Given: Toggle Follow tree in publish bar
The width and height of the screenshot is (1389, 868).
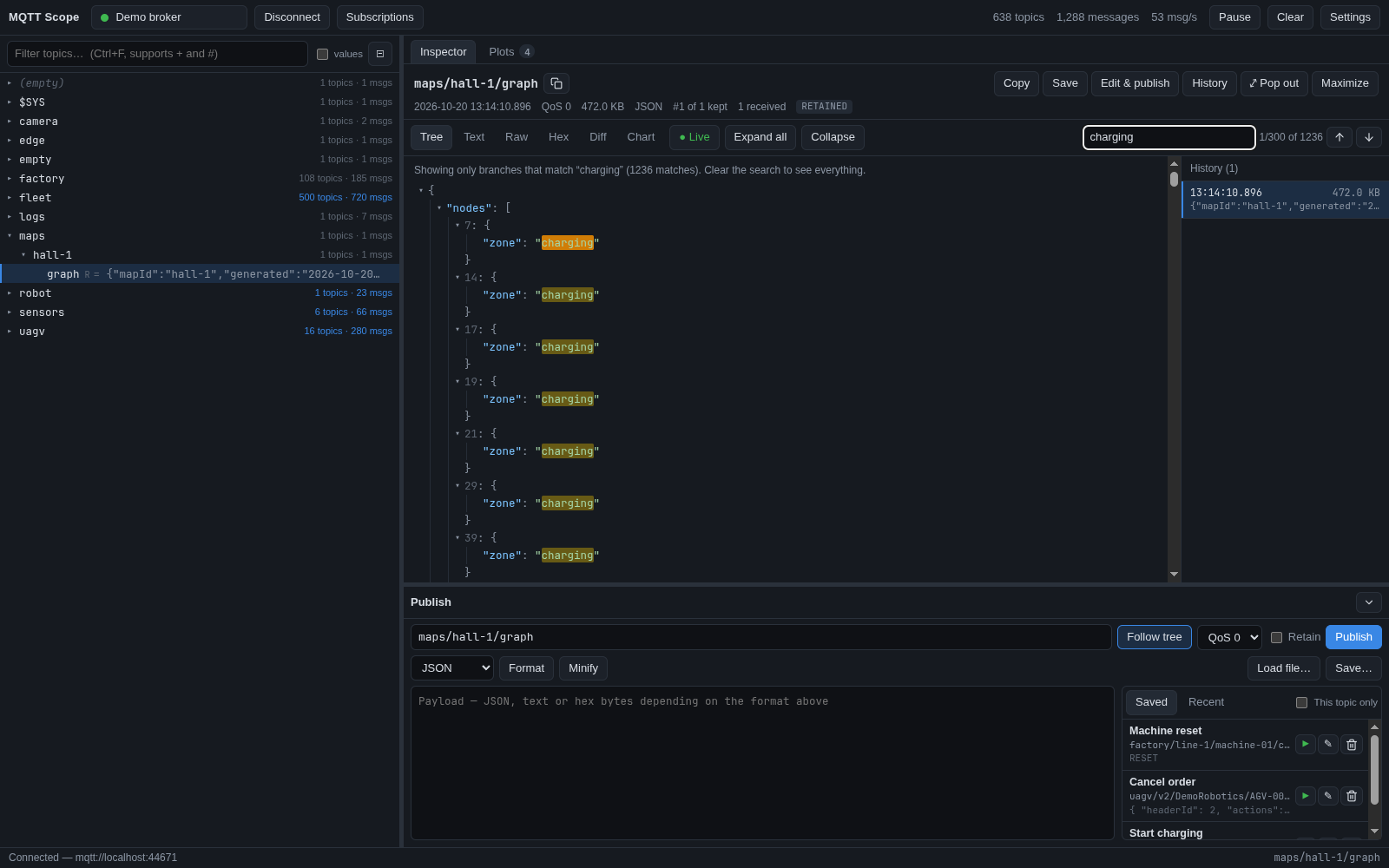Looking at the screenshot, I should click(1155, 637).
